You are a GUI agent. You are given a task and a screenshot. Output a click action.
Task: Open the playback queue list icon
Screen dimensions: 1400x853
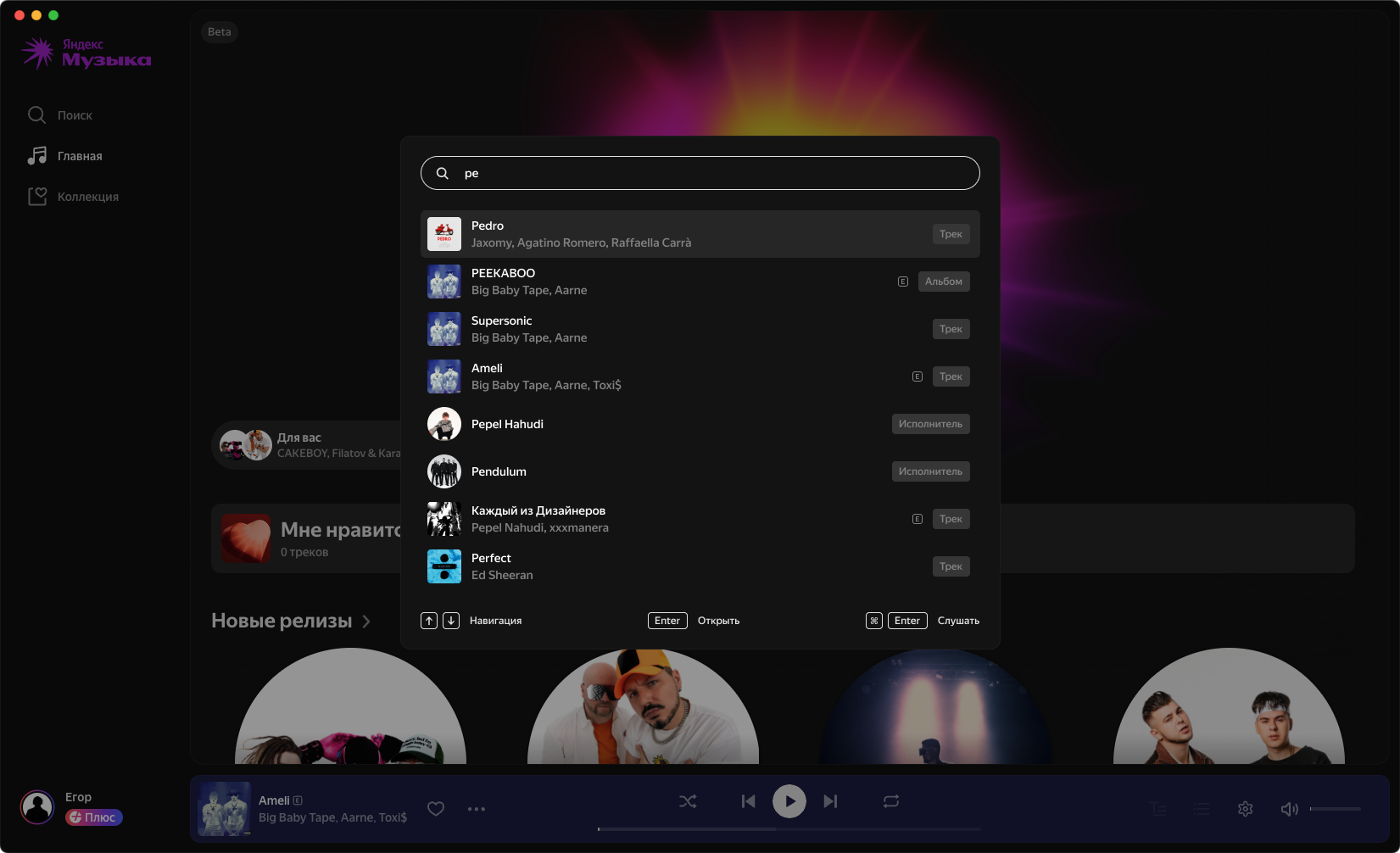click(x=1202, y=809)
